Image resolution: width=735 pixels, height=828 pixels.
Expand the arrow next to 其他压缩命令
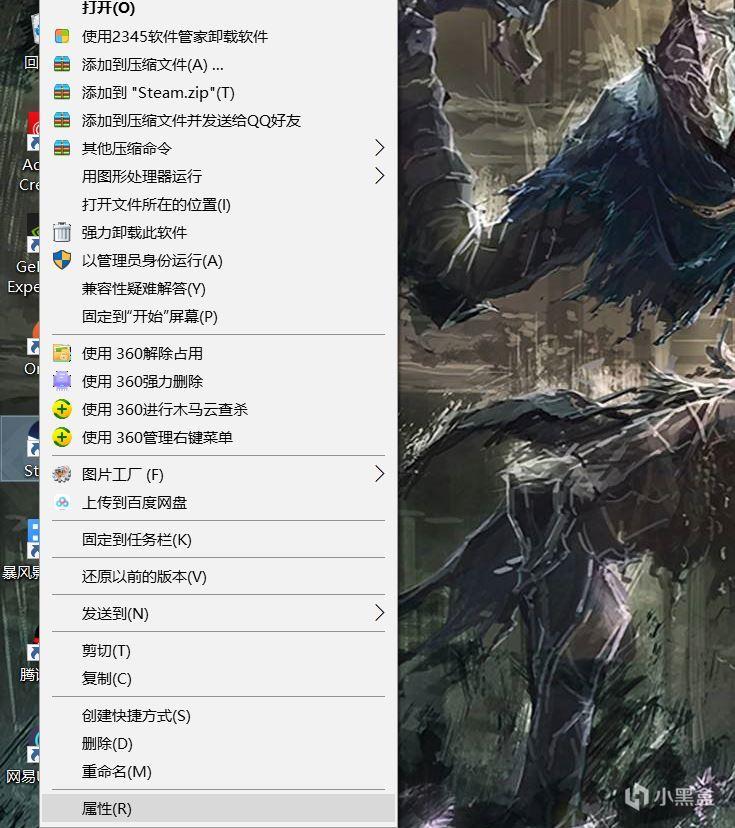[x=379, y=148]
